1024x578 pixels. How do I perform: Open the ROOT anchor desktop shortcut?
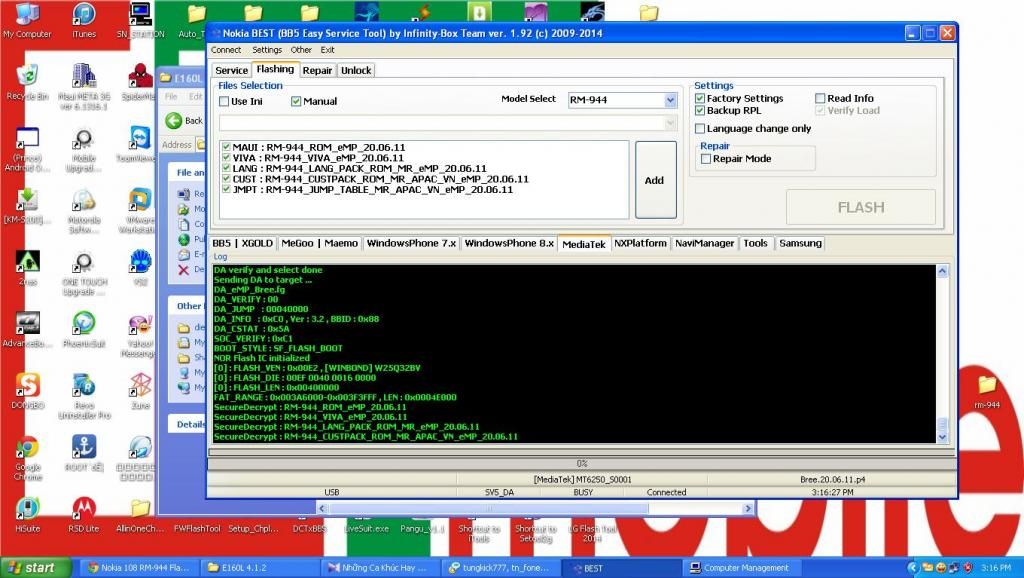(x=84, y=453)
